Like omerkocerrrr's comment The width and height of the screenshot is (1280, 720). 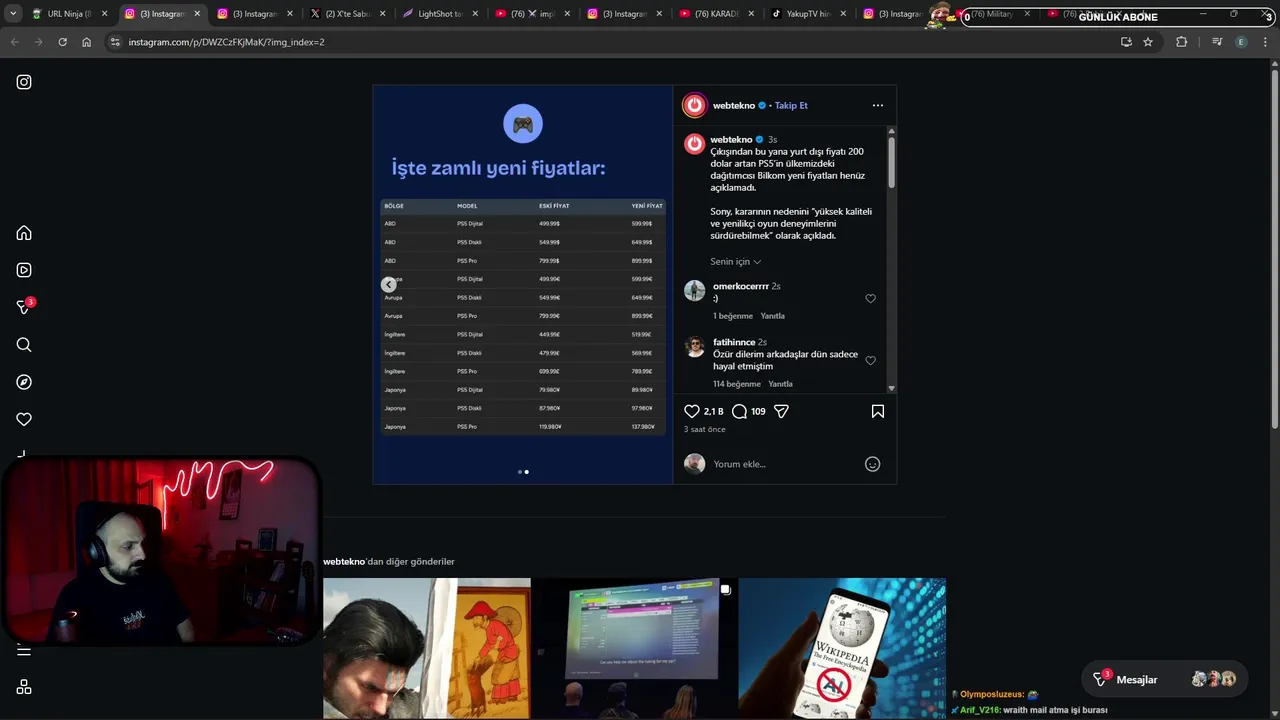[x=870, y=299]
